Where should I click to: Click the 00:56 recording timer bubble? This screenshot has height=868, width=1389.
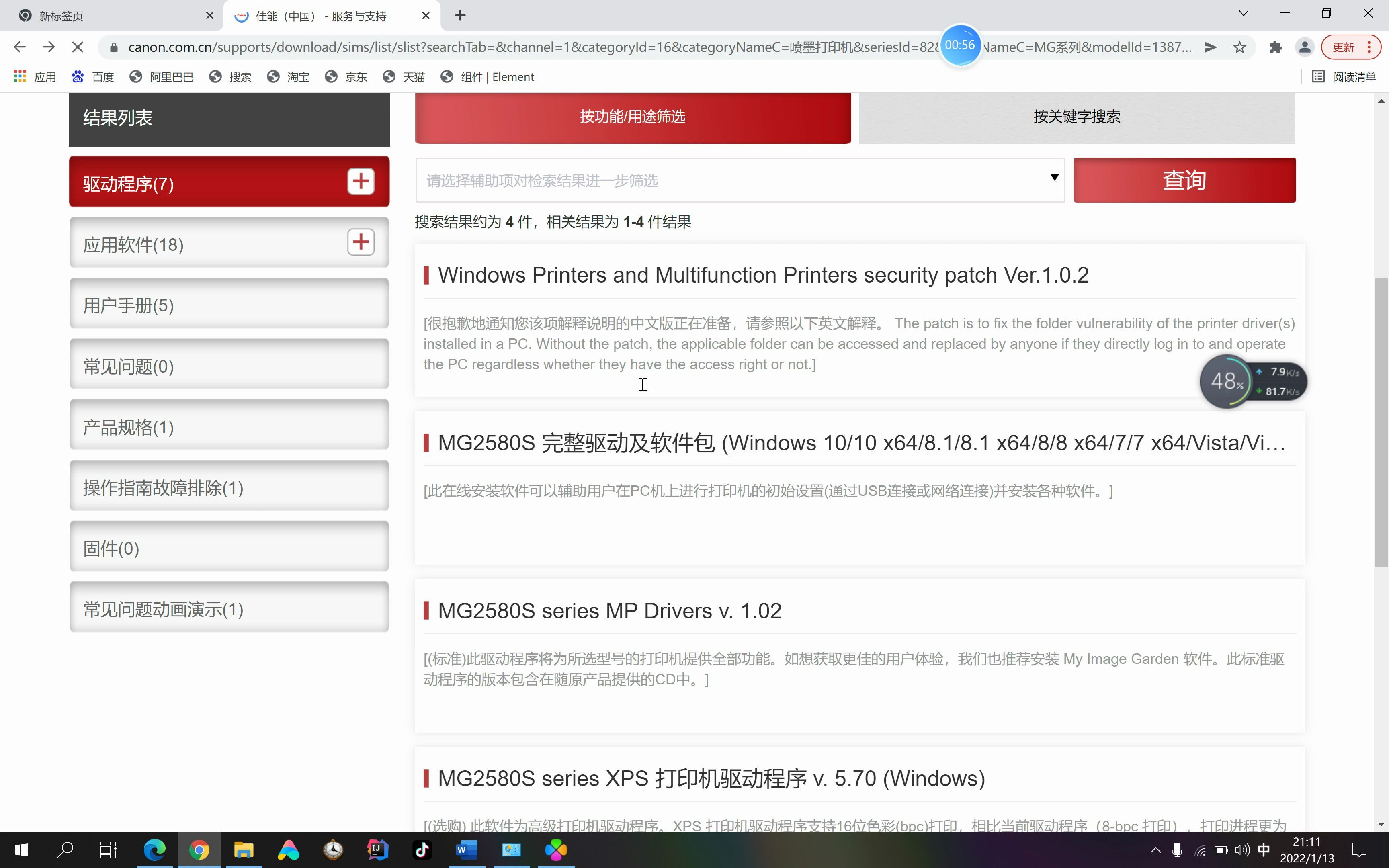pyautogui.click(x=960, y=45)
